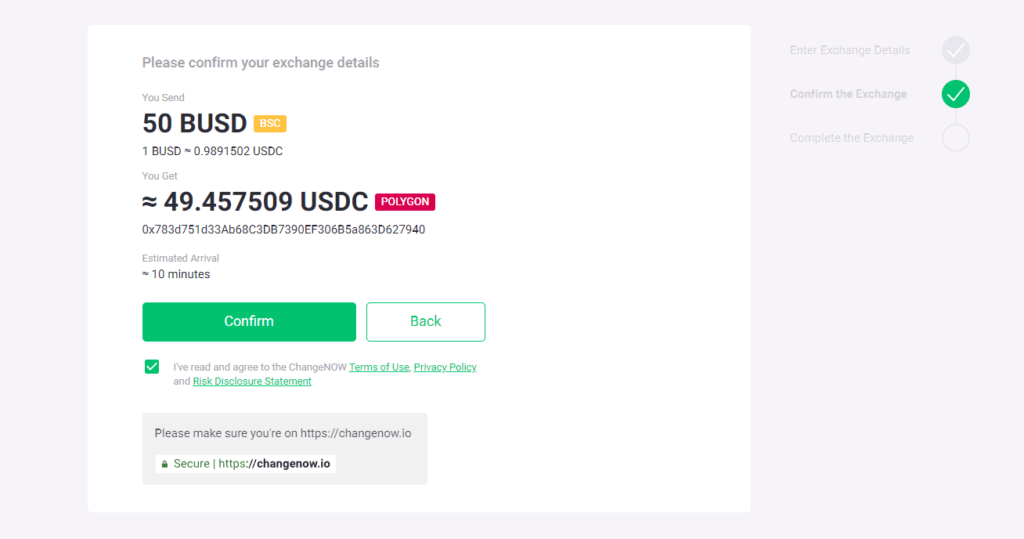Click the red POLYGON network badge
Image resolution: width=1024 pixels, height=539 pixels.
coord(405,202)
